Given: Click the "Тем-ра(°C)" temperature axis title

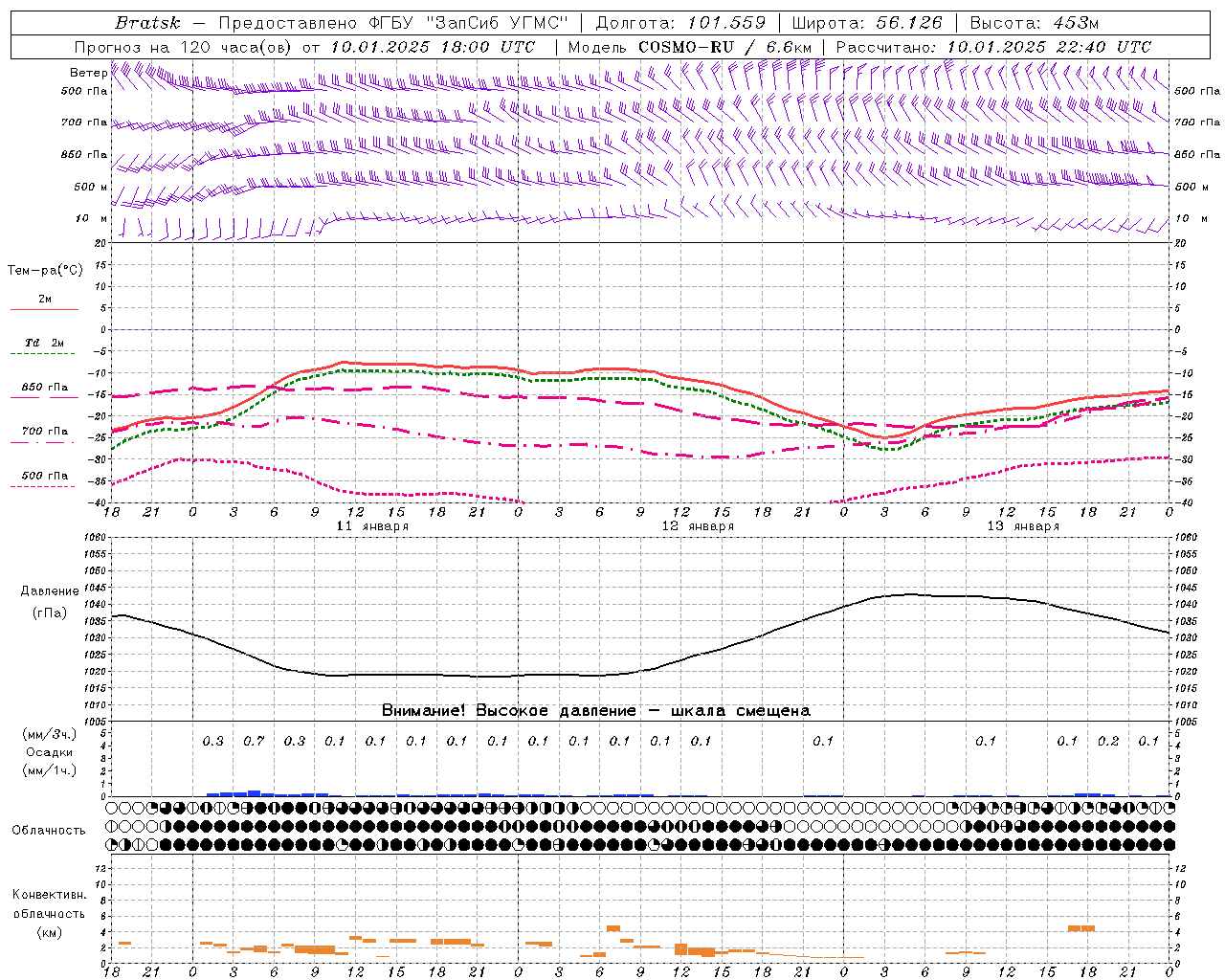Looking at the screenshot, I should coord(45,271).
